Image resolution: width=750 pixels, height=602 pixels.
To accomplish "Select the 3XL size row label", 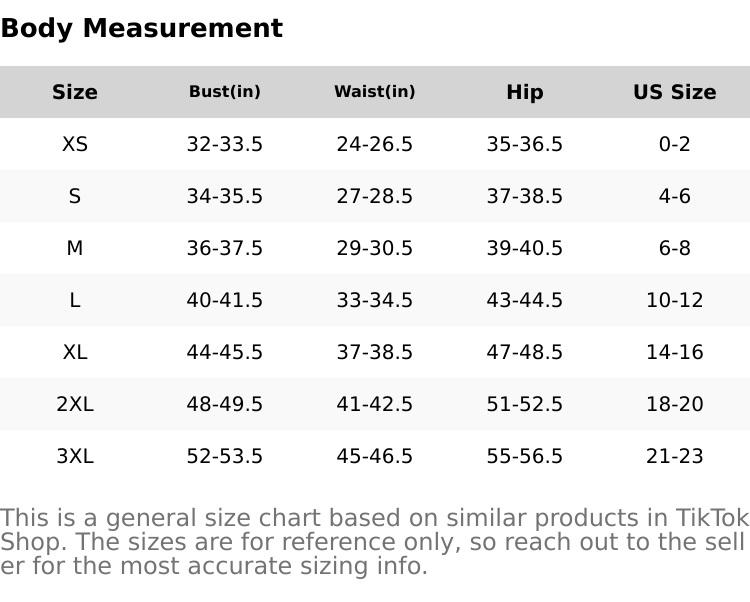I will tap(75, 456).
